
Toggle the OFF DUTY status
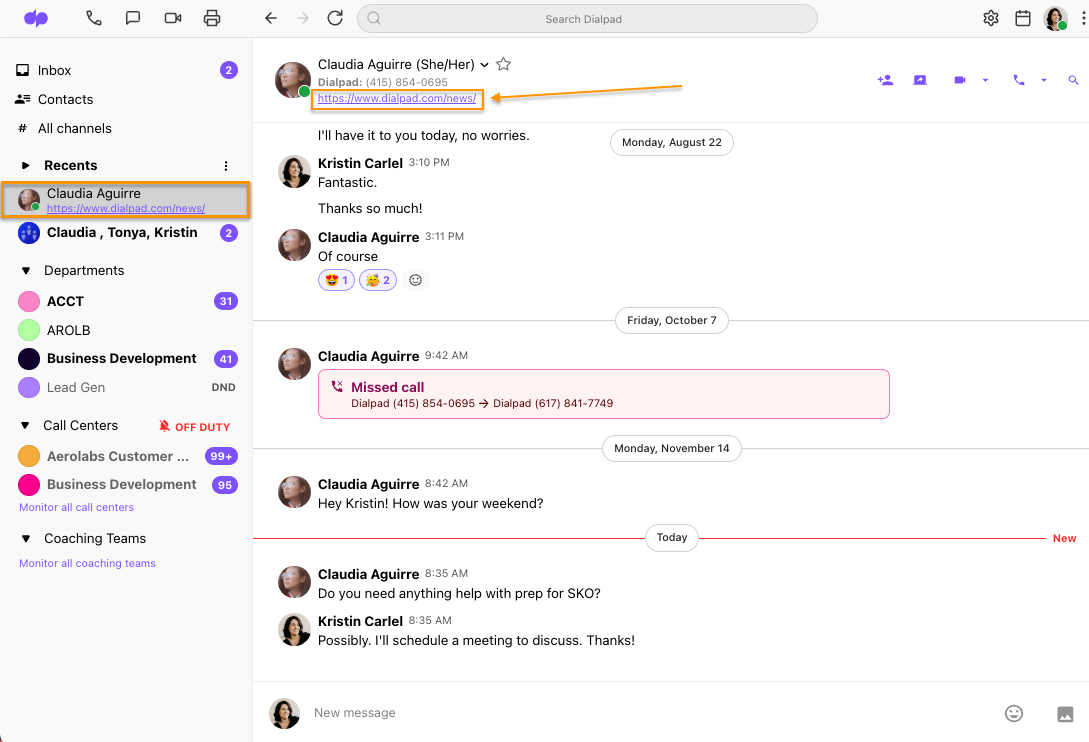194,427
